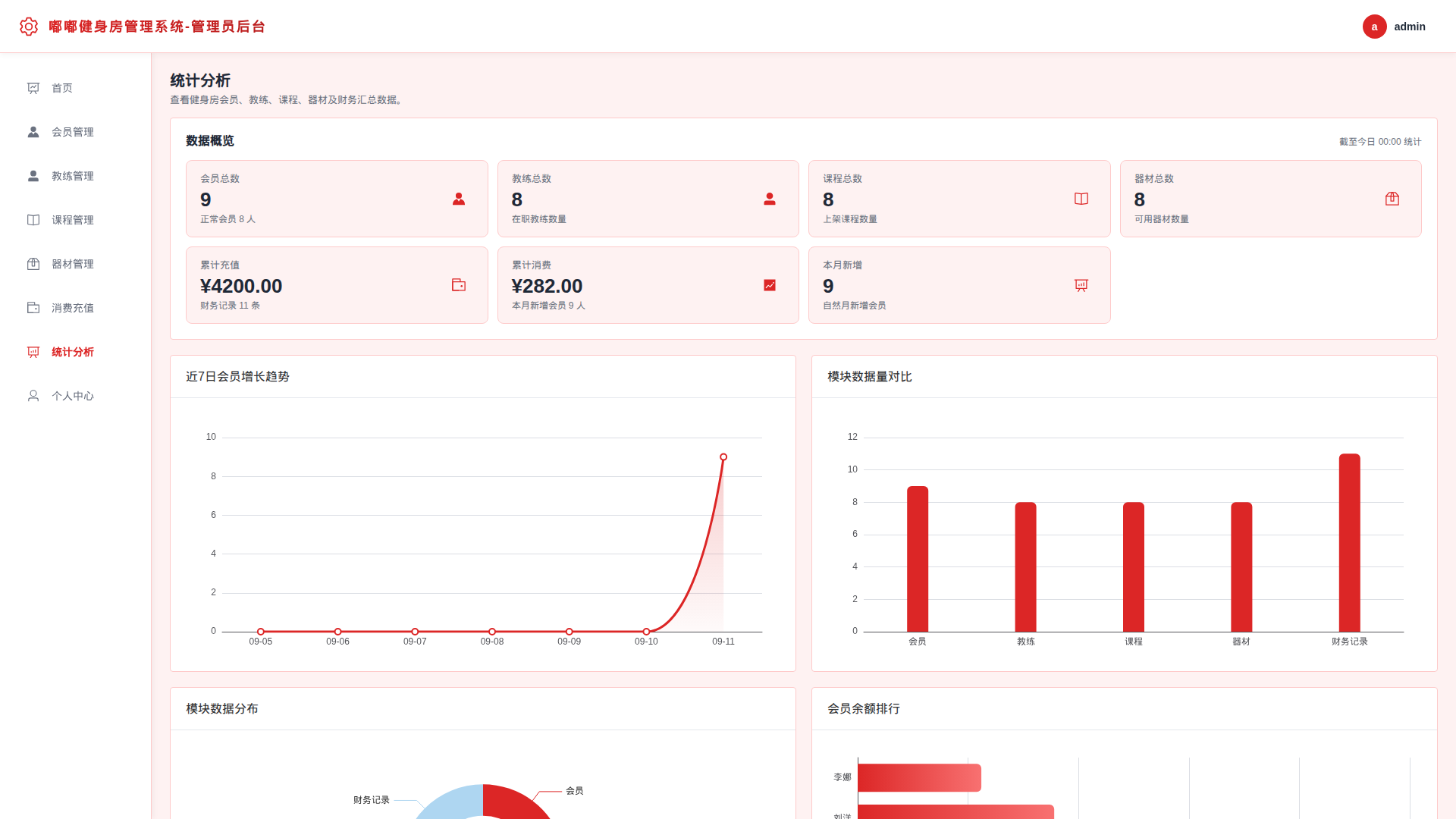Open the 消费充值 page
Image resolution: width=1456 pixels, height=819 pixels.
pos(76,308)
